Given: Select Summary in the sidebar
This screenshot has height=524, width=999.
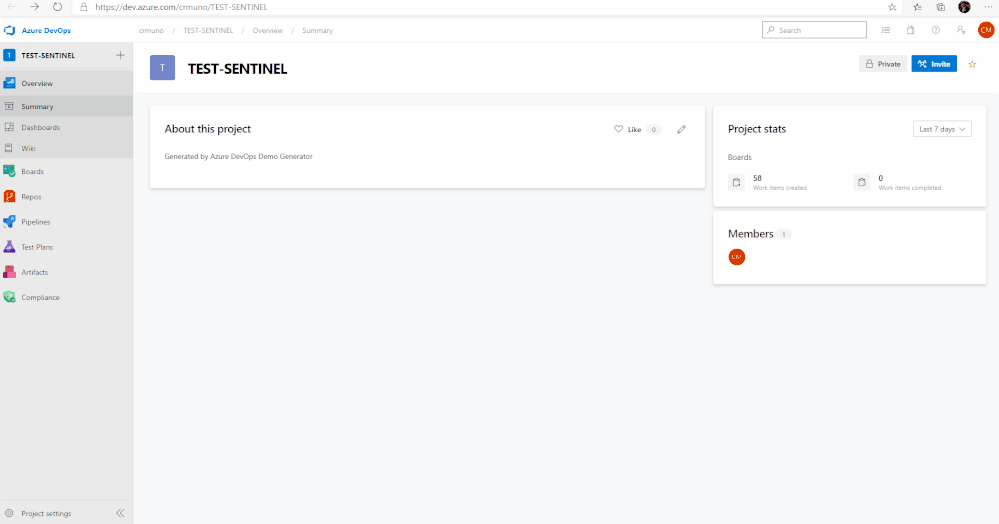Looking at the screenshot, I should 66,106.
